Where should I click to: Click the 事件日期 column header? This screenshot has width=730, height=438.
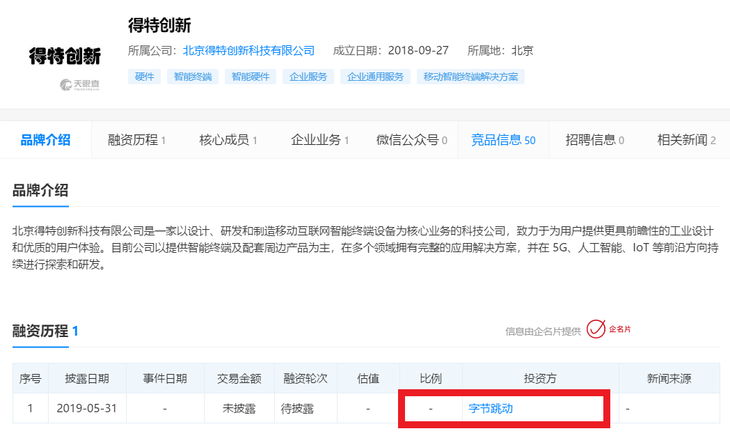[165, 378]
